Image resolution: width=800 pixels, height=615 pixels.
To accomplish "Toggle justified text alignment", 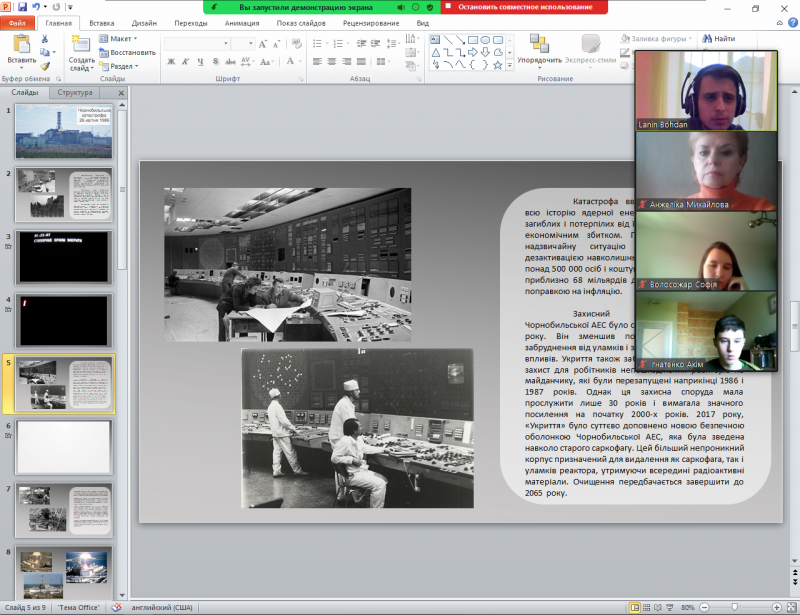I will [x=361, y=62].
